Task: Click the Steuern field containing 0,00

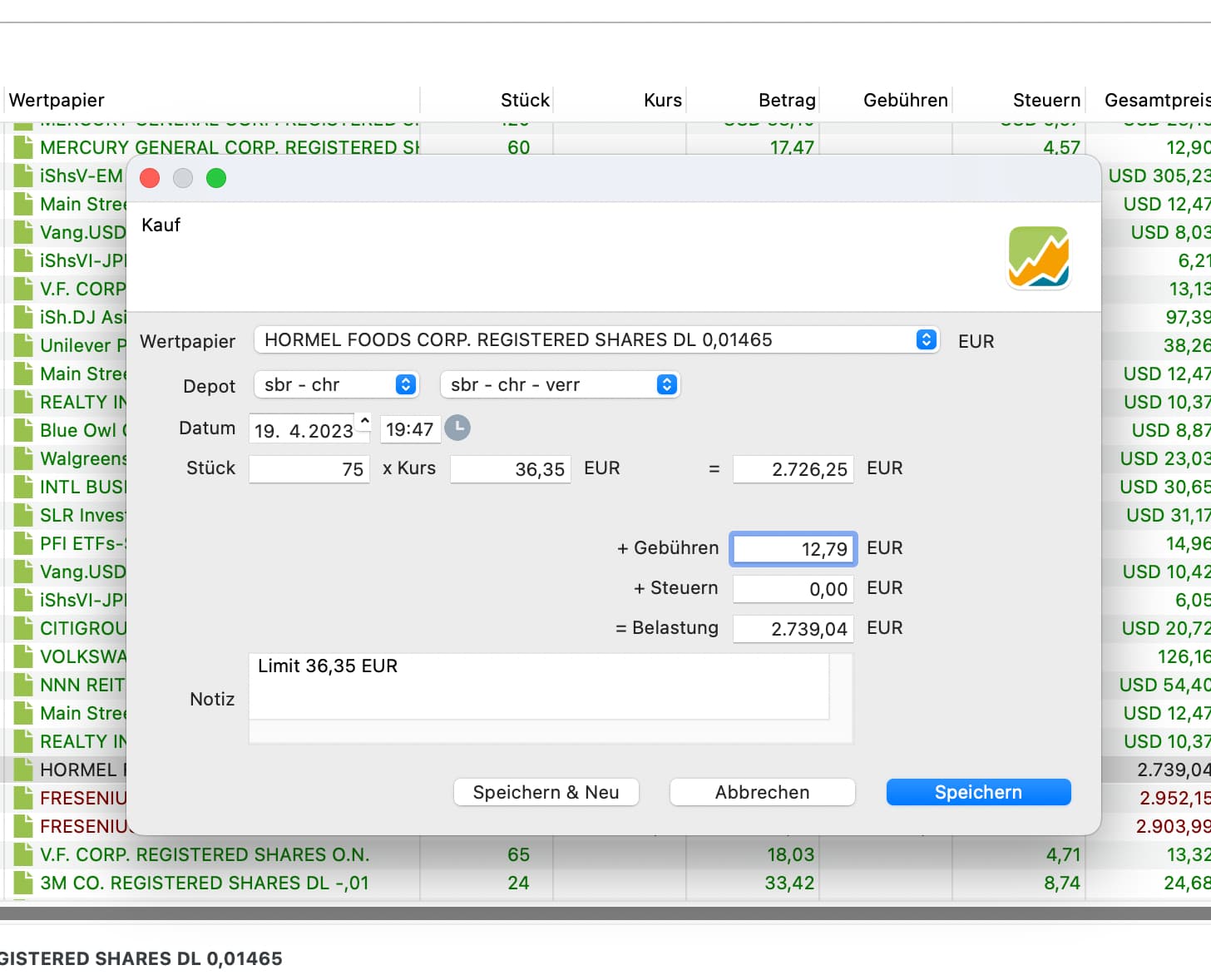Action: click(x=793, y=588)
